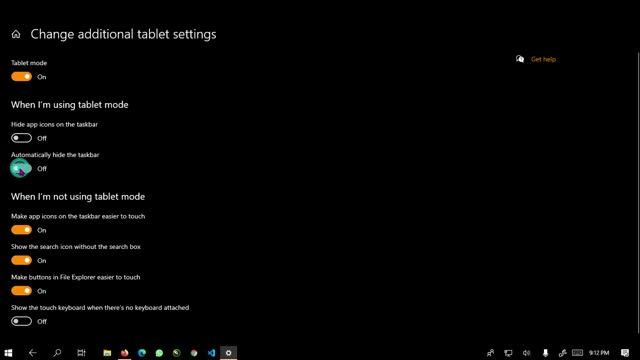Viewport: 640px width, 360px height.
Task: Open network status tray icon
Action: [508, 353]
